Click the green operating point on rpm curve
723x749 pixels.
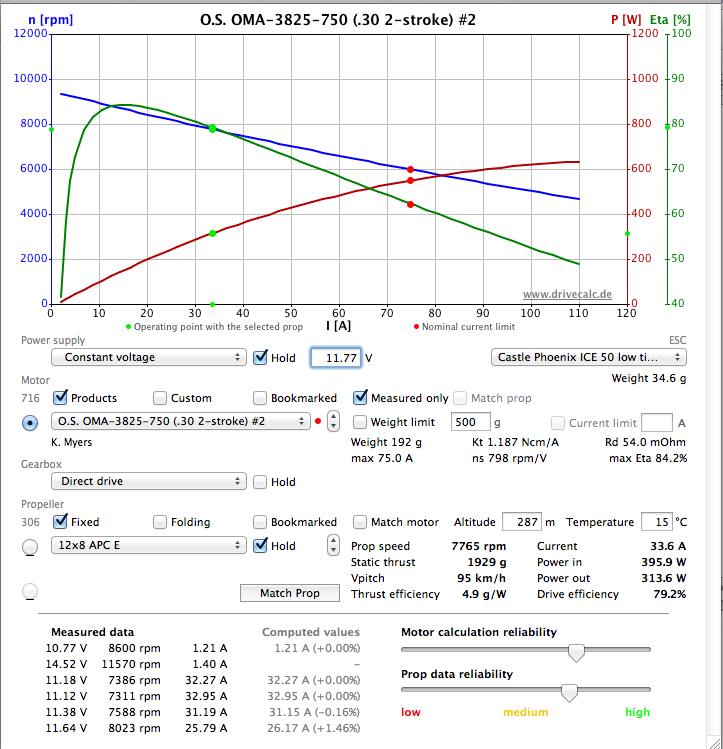tap(213, 128)
